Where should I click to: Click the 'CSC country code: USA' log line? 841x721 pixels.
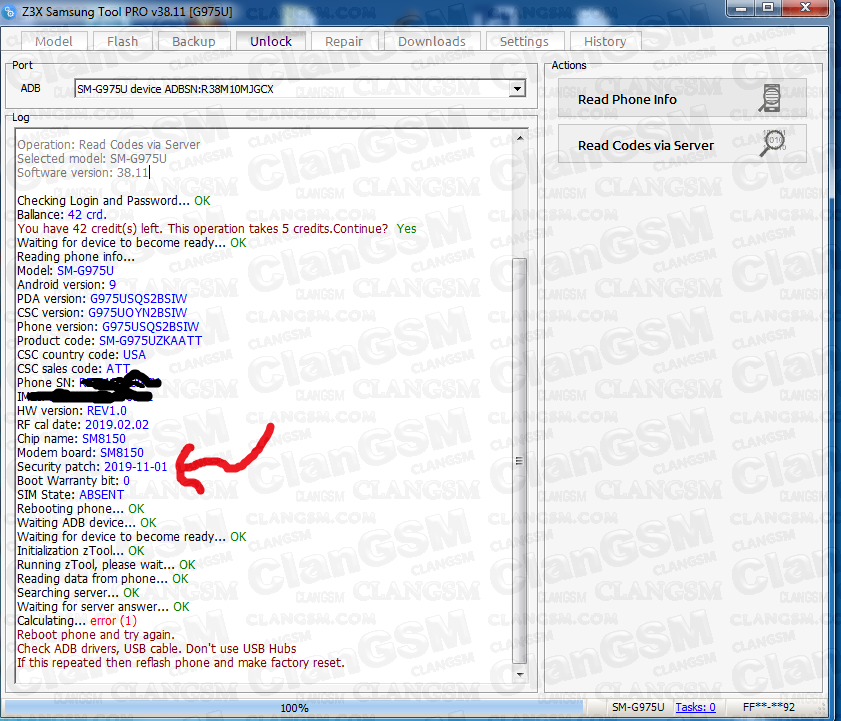click(x=82, y=355)
